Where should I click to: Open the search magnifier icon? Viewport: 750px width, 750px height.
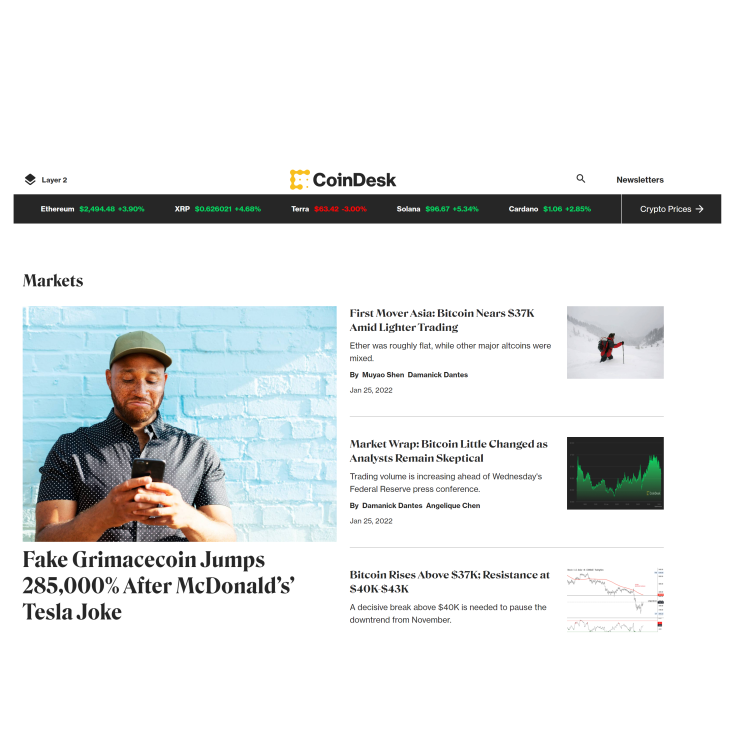click(x=581, y=179)
